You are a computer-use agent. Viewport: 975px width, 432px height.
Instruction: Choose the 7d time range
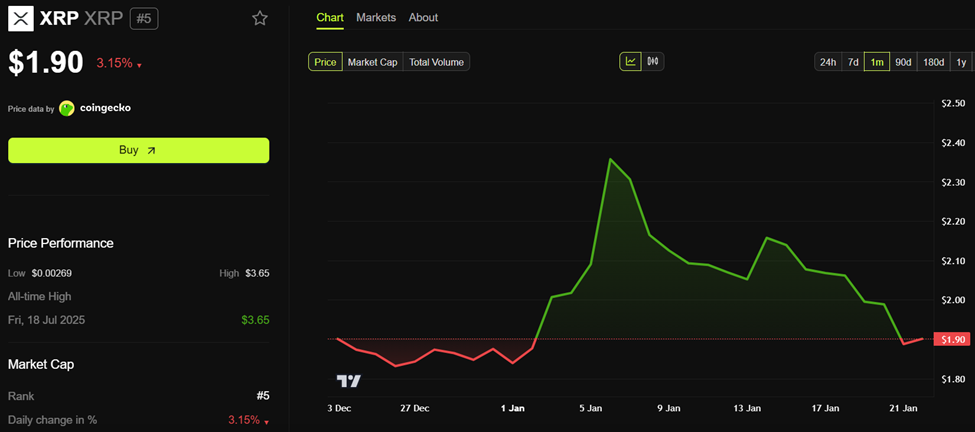click(853, 62)
